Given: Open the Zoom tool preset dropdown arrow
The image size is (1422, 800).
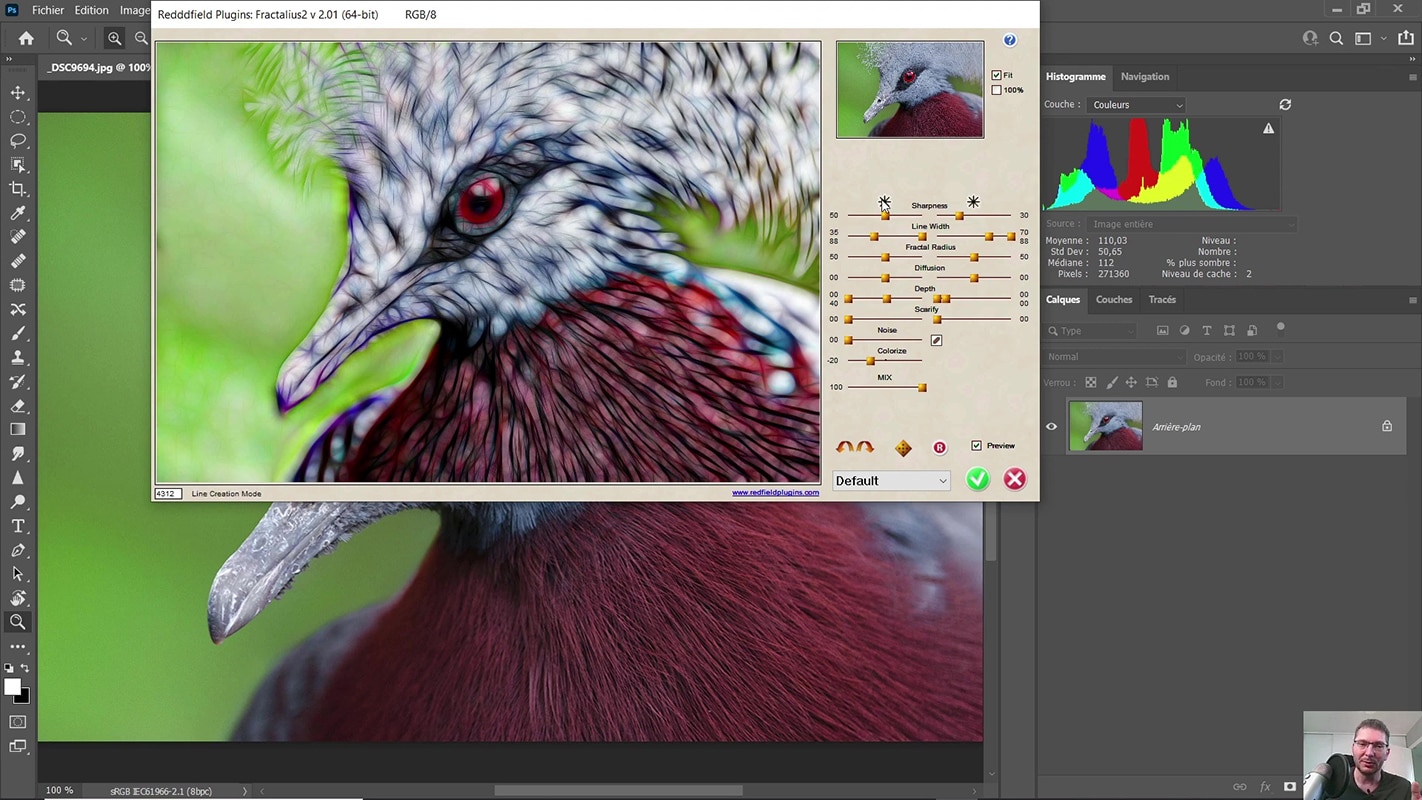Looking at the screenshot, I should [x=83, y=38].
